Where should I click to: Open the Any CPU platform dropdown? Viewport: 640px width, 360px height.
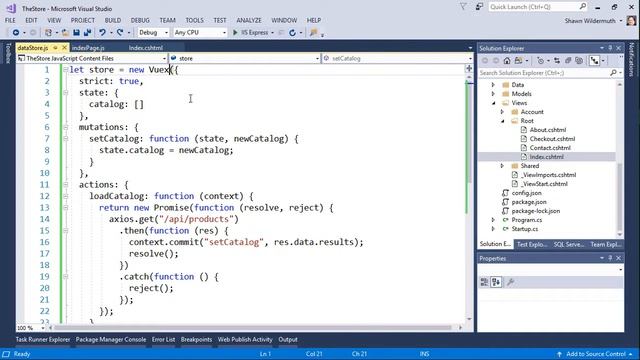point(200,33)
